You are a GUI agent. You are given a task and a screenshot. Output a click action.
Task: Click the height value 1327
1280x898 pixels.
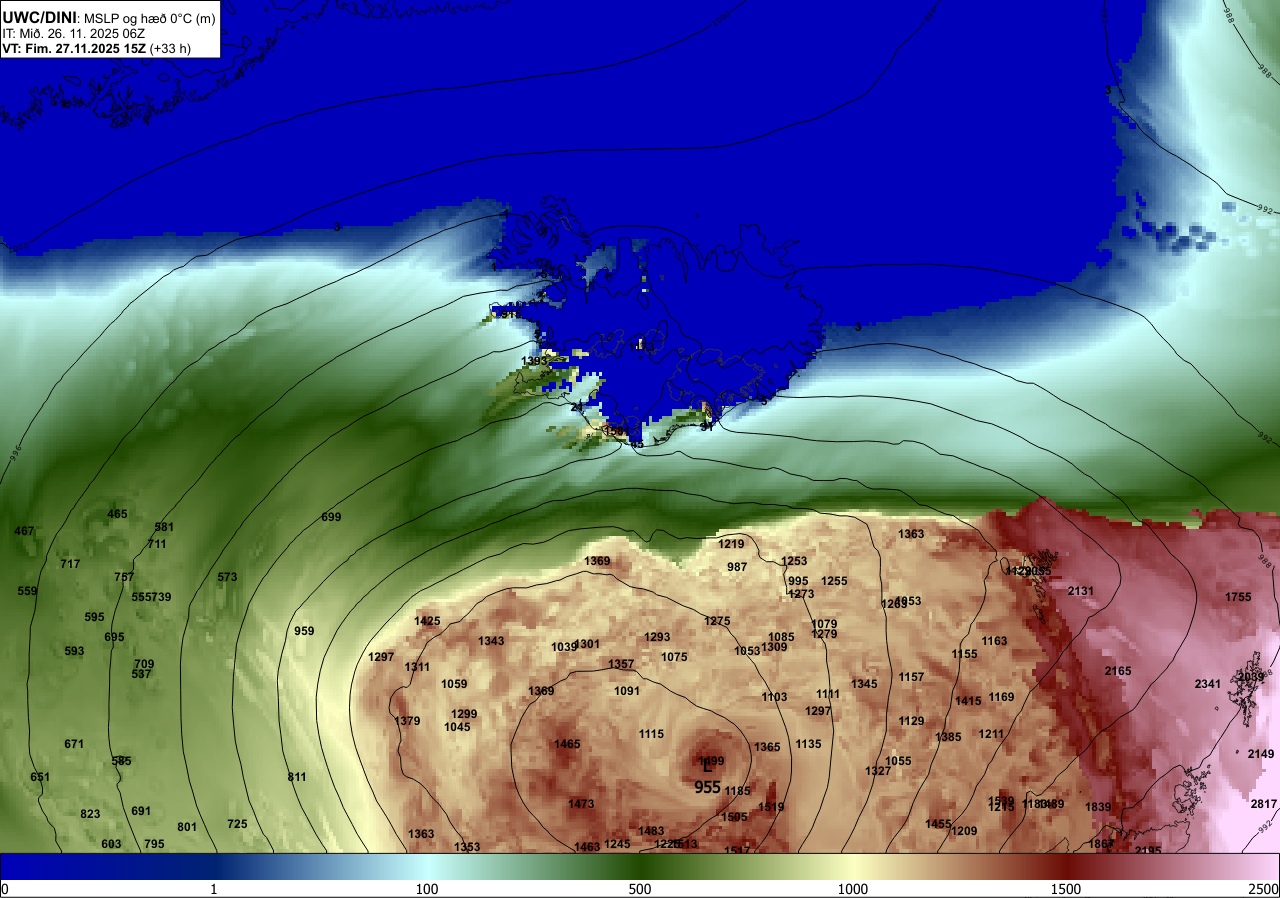point(878,771)
